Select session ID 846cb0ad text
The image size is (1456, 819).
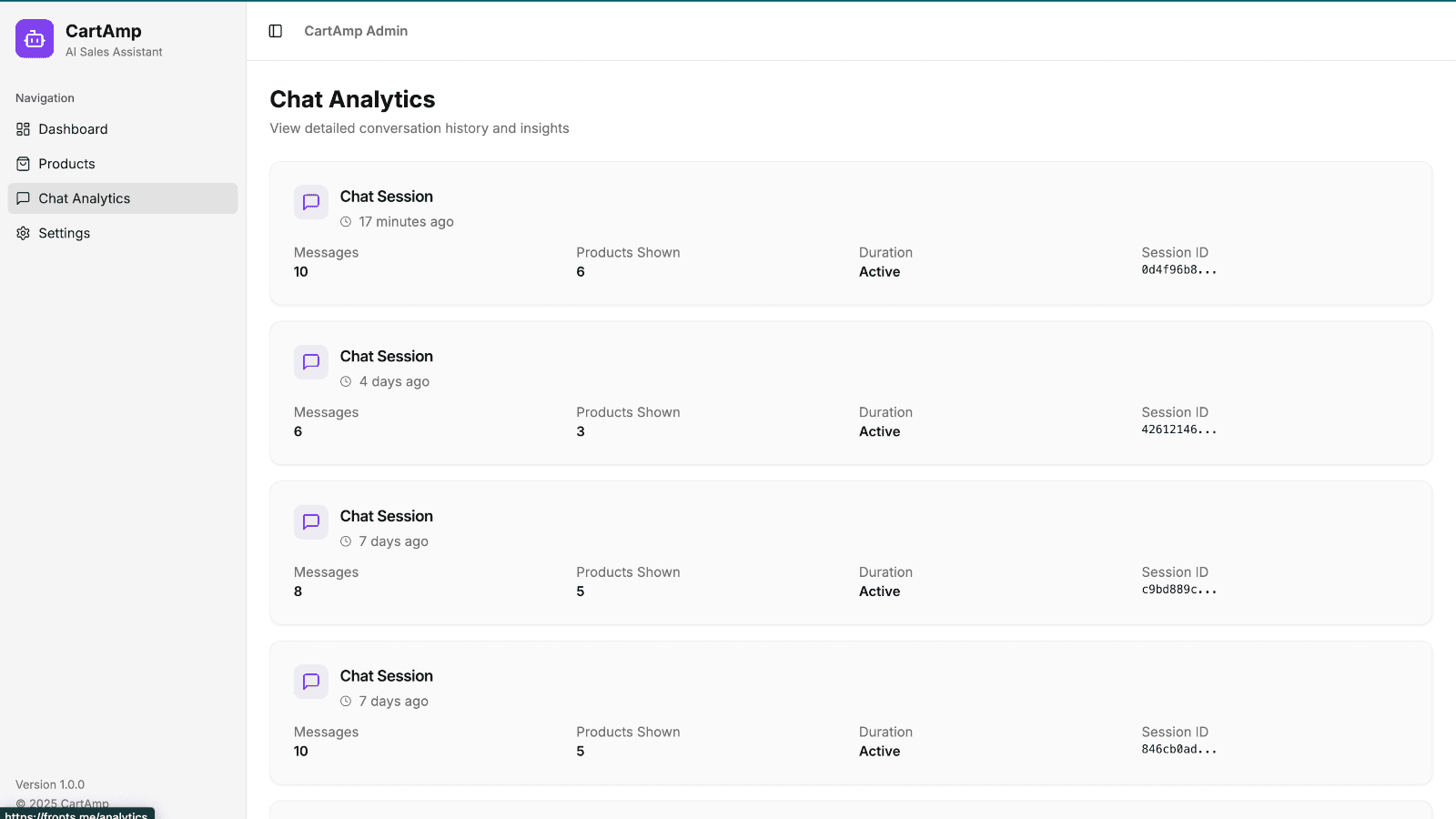[x=1178, y=750]
